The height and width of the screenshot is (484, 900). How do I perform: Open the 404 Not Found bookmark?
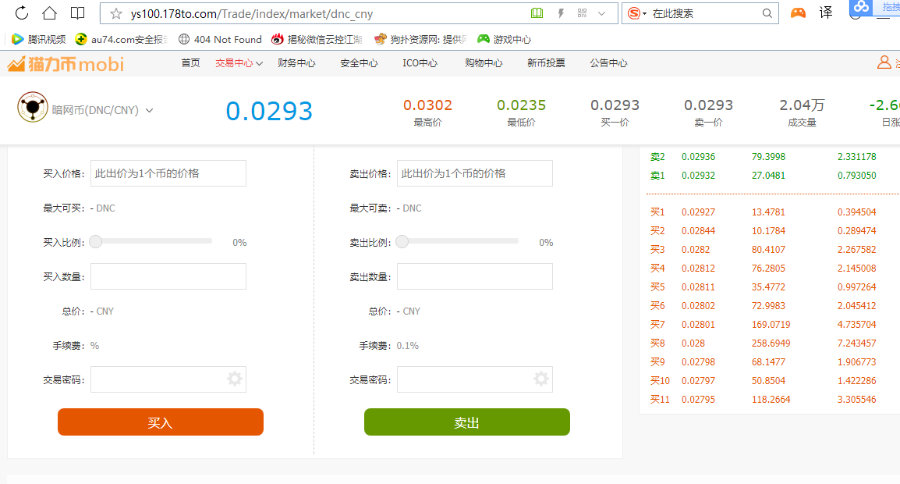[x=220, y=39]
